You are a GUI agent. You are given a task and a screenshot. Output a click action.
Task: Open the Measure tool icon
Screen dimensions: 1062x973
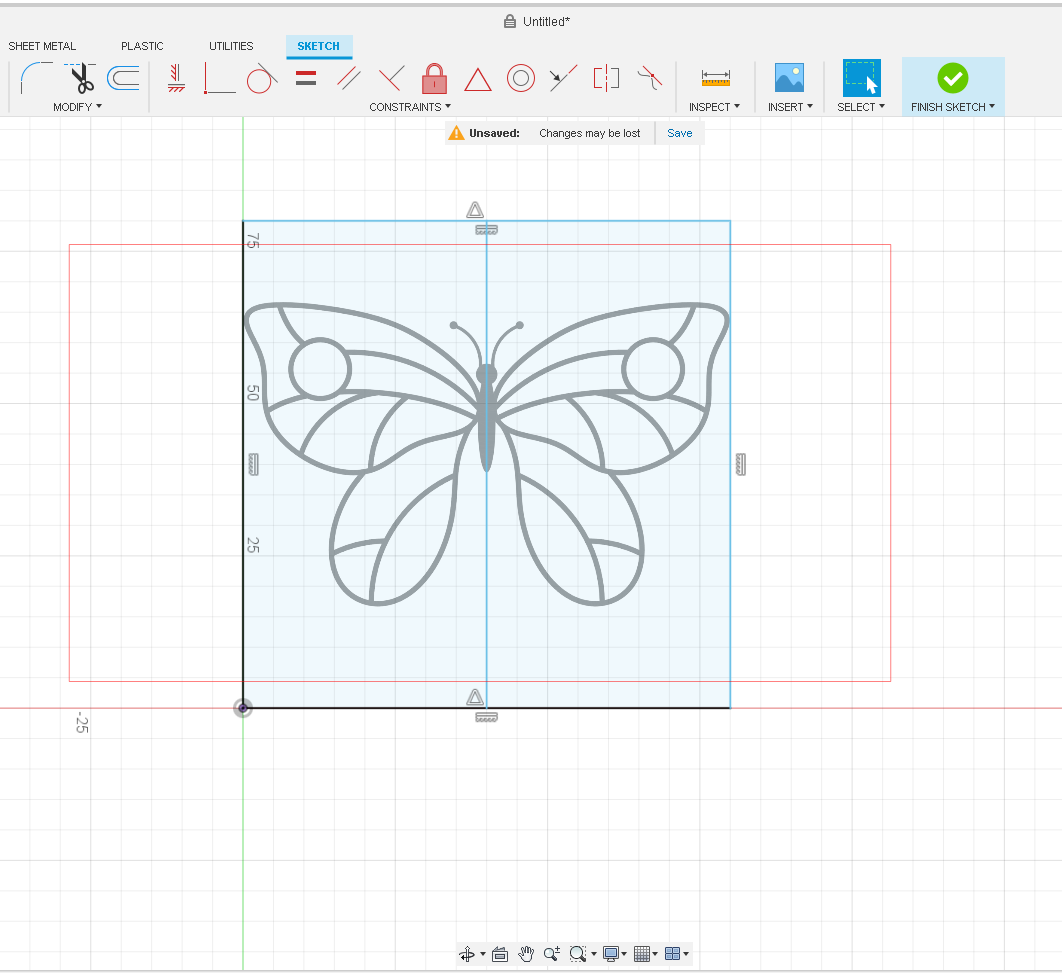point(716,79)
